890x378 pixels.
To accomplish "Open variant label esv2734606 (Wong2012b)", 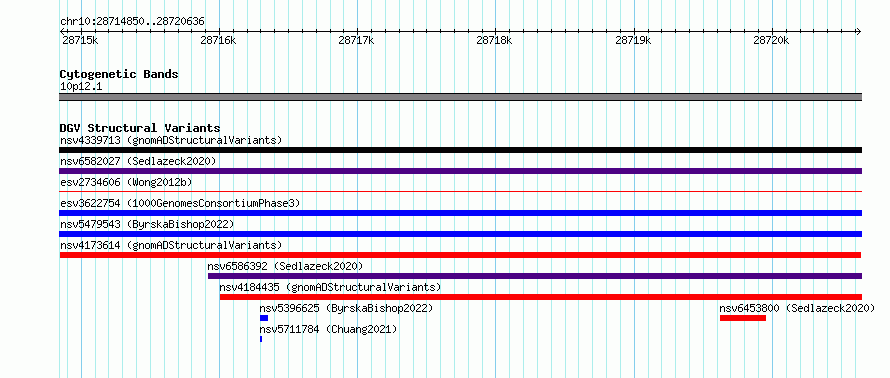I will click(x=126, y=182).
